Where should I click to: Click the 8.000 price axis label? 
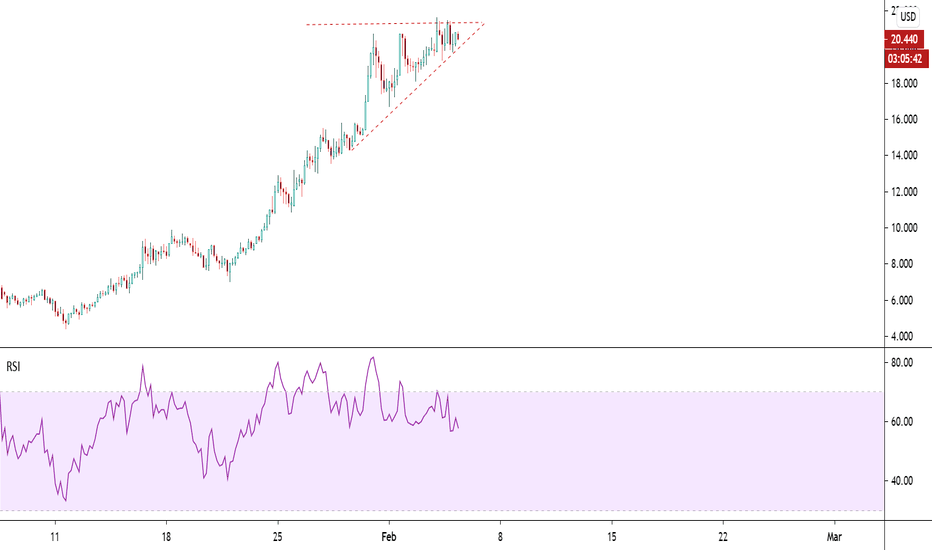point(902,264)
